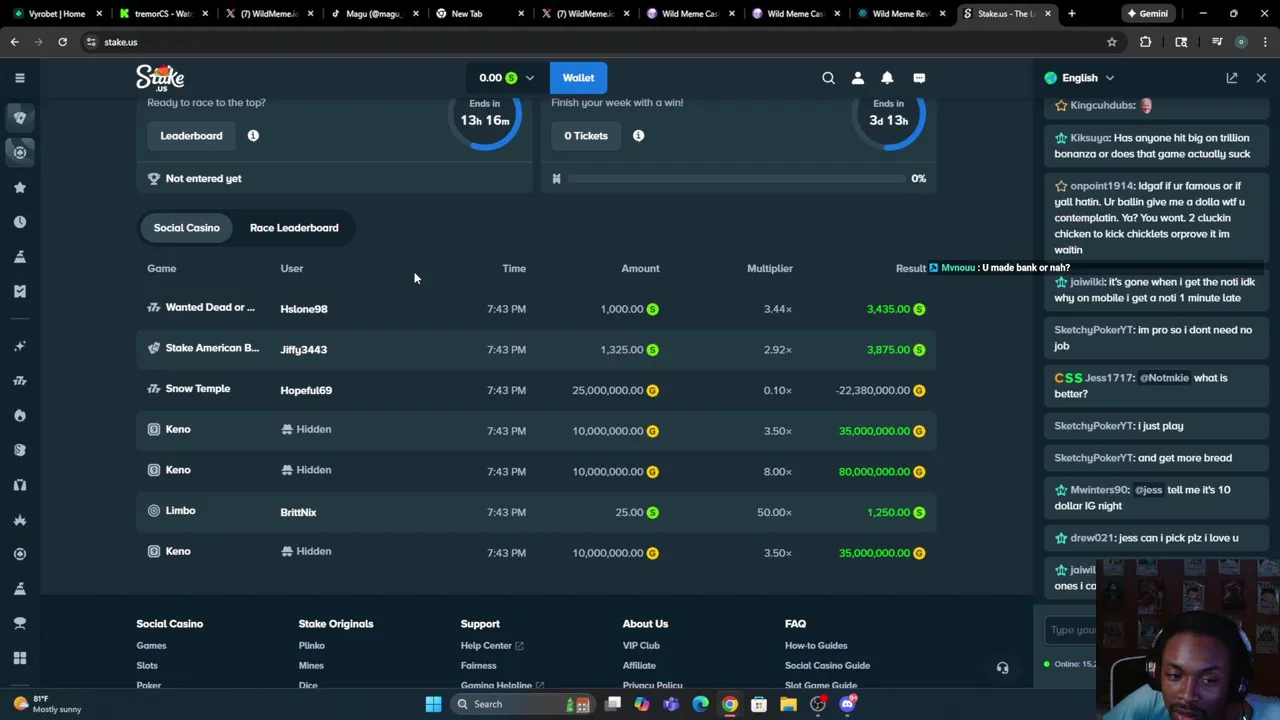Open the Social Casino Guide link
Viewport: 1280px width, 720px height.
[x=827, y=666]
